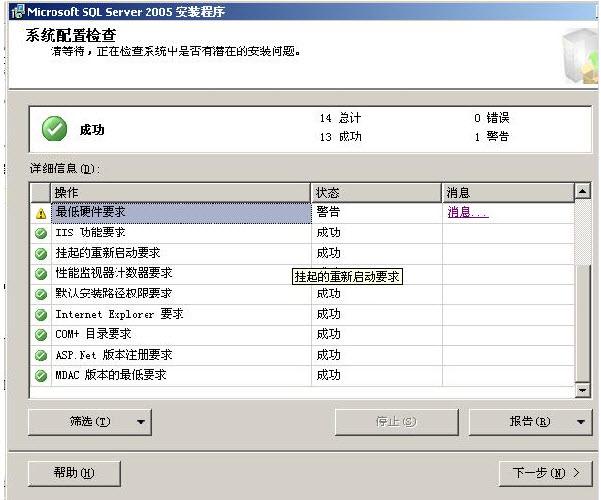This screenshot has height=500, width=601.
Task: Click the green check icon for ASP.Net 版本注册要求
Action: click(x=41, y=355)
